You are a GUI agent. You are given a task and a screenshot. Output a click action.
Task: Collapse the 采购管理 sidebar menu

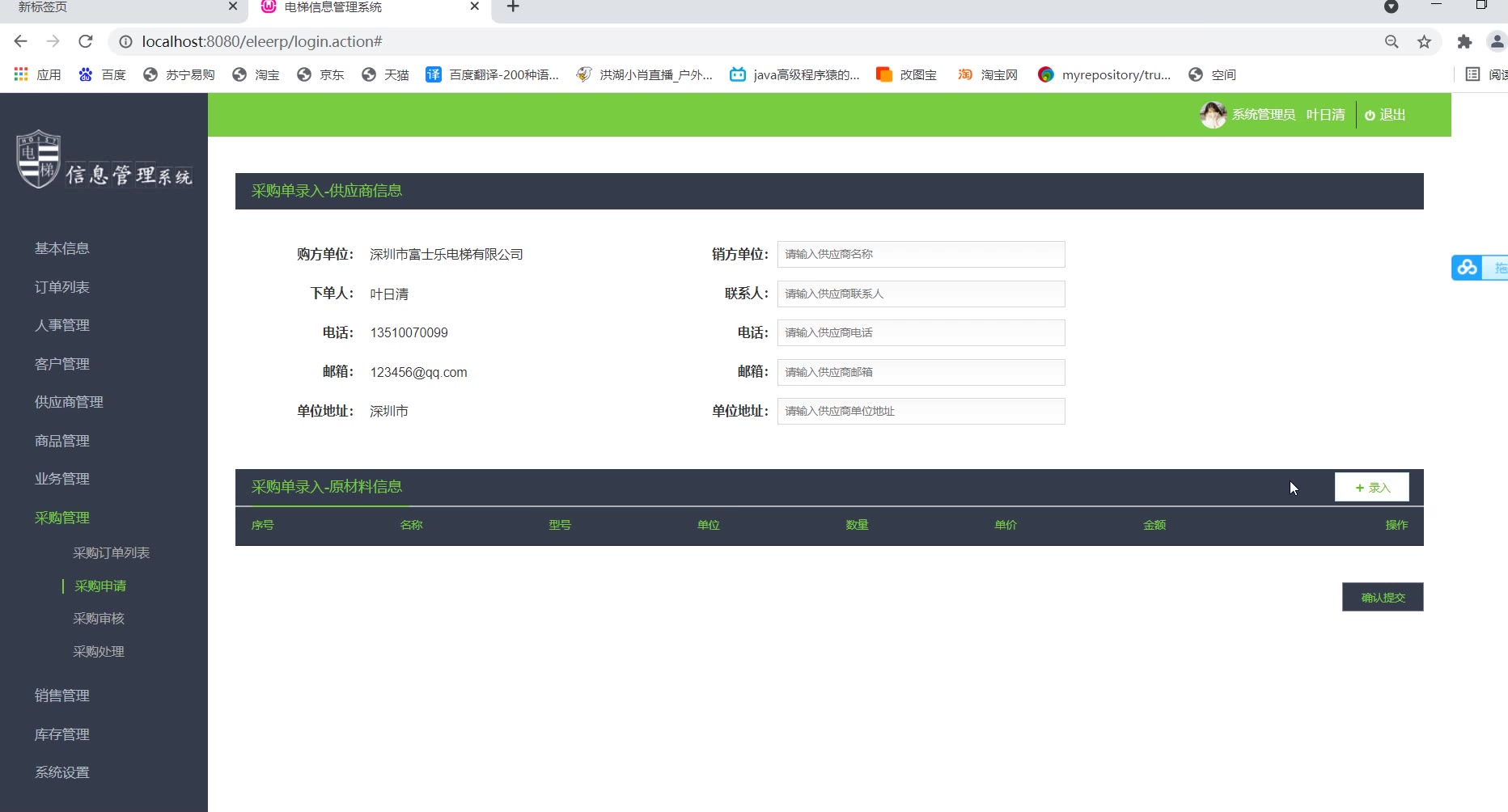coord(62,518)
